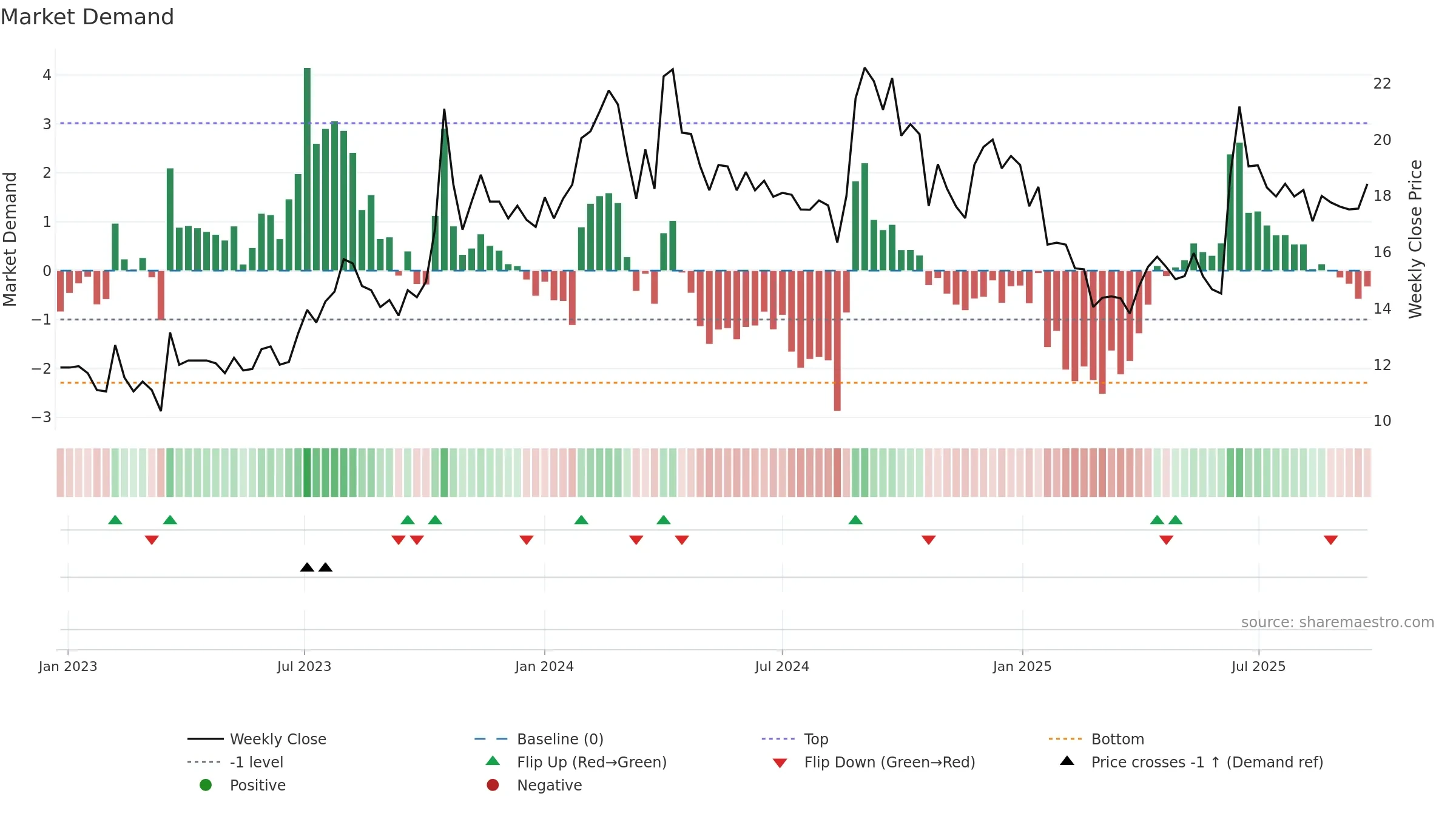Screen dimensions: 1456x819
Task: Click the flip-down marker in October 2024
Action: tap(929, 539)
